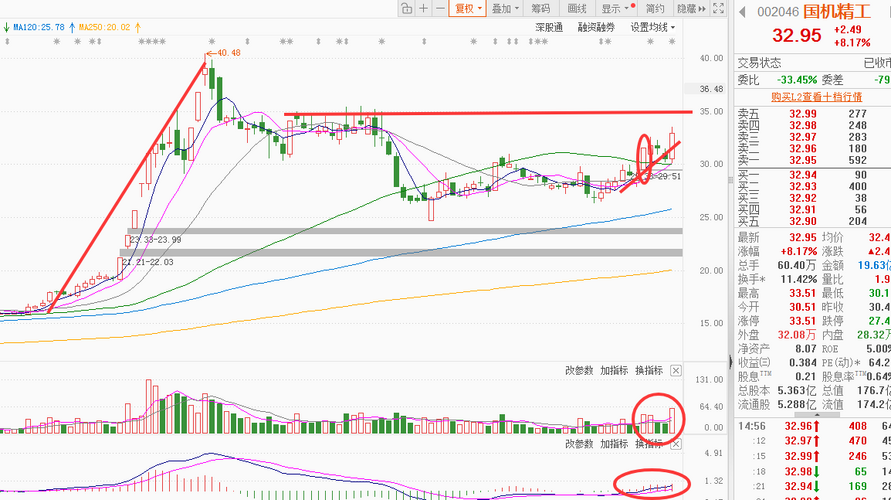Click 改参数 in the MACD panel
The height and width of the screenshot is (500, 891).
pos(579,444)
